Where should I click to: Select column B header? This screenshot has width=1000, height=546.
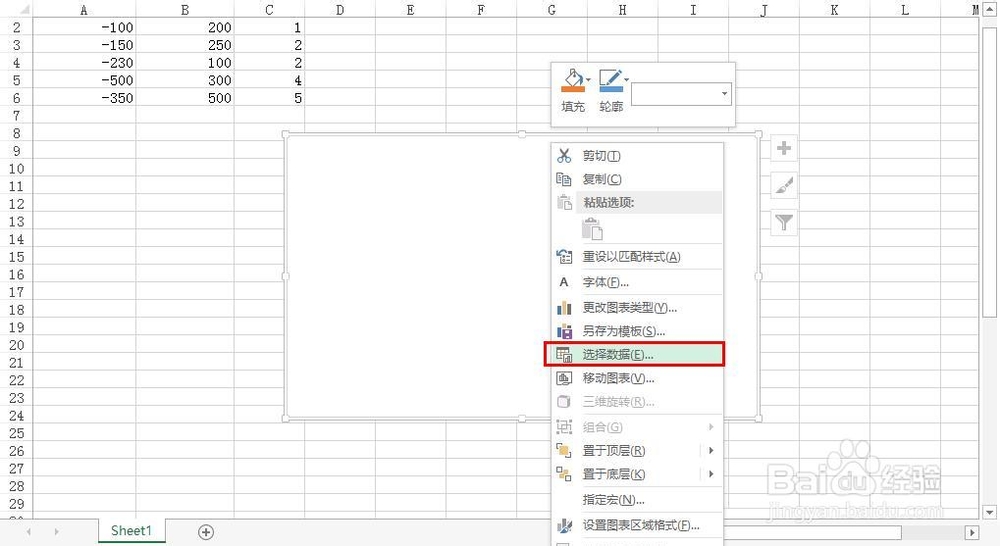[185, 10]
